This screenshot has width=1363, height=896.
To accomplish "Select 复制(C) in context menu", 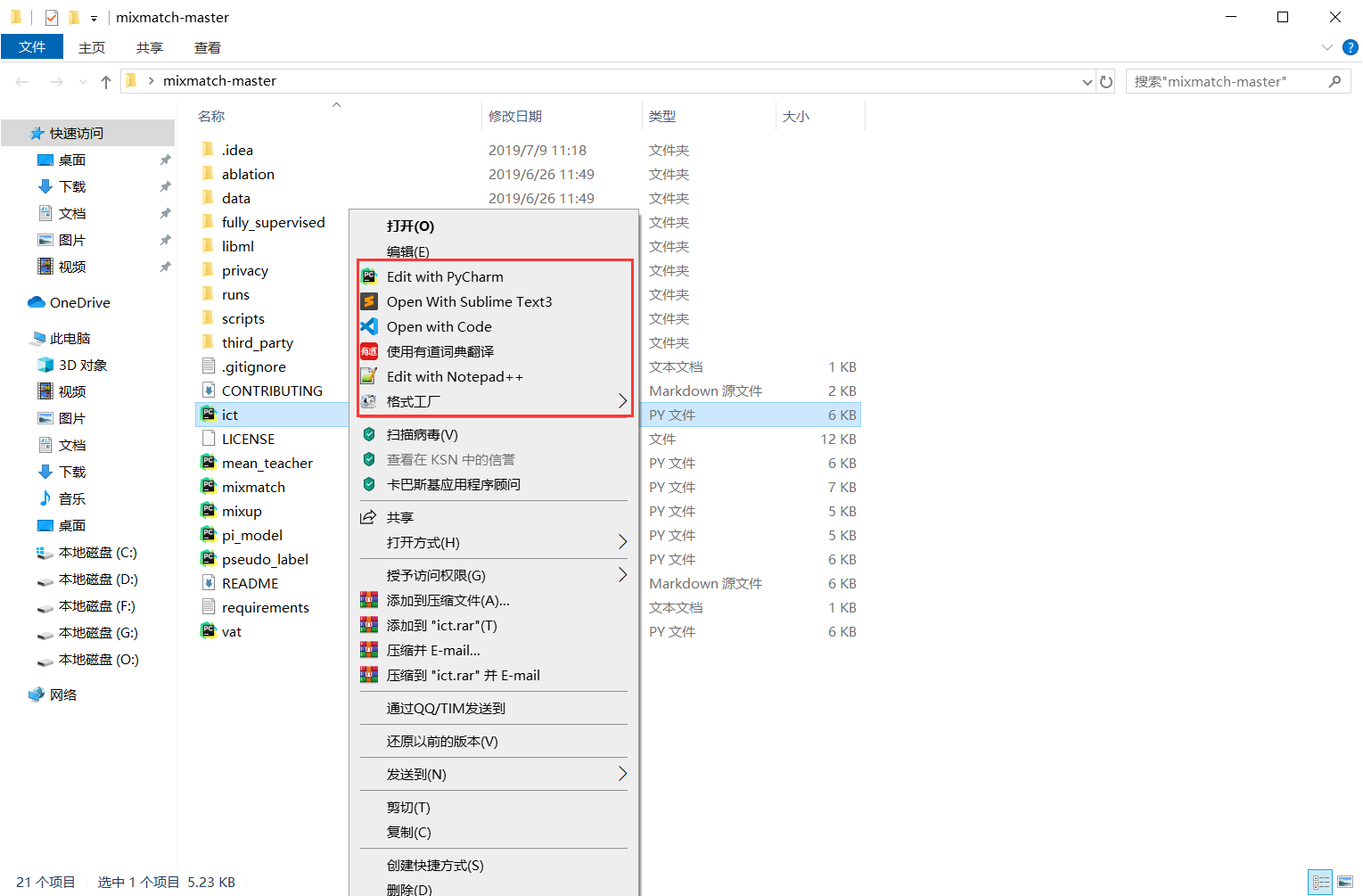I will point(409,832).
